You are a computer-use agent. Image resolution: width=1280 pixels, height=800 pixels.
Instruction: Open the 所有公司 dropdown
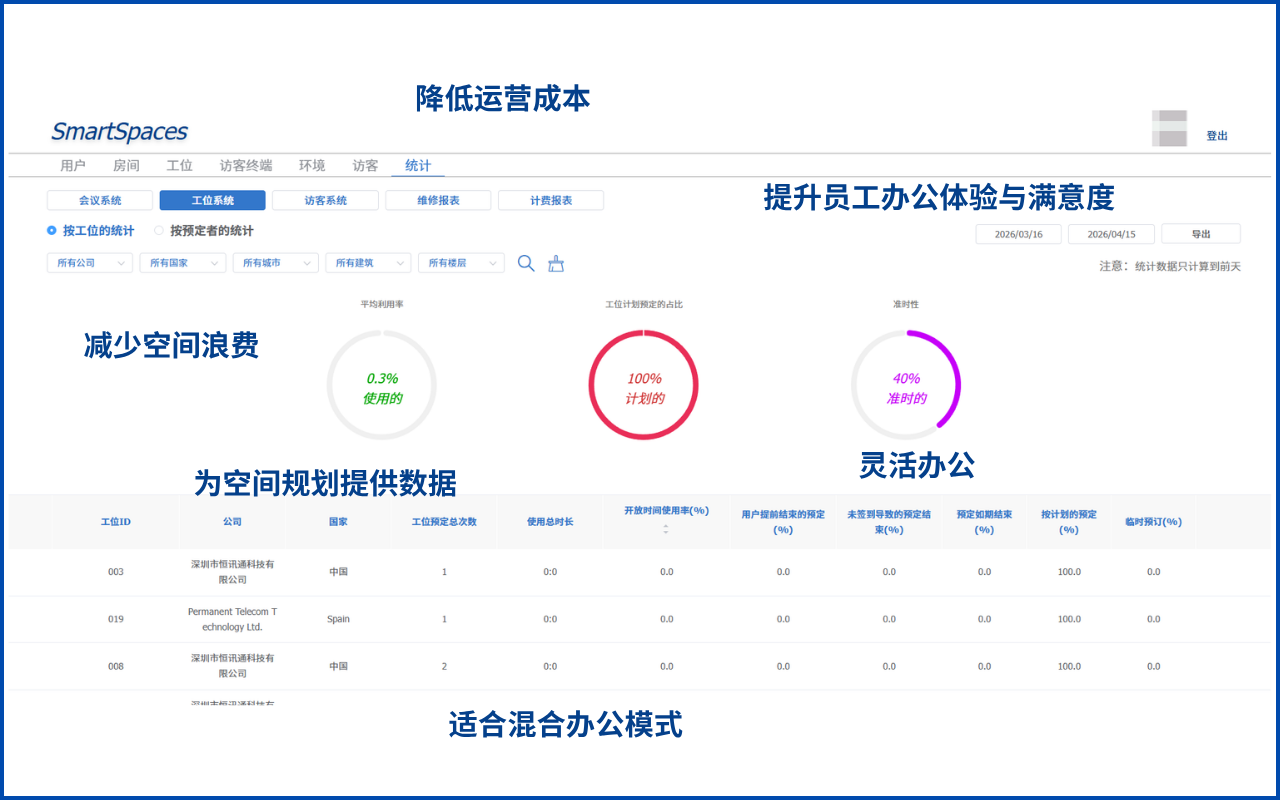(90, 263)
